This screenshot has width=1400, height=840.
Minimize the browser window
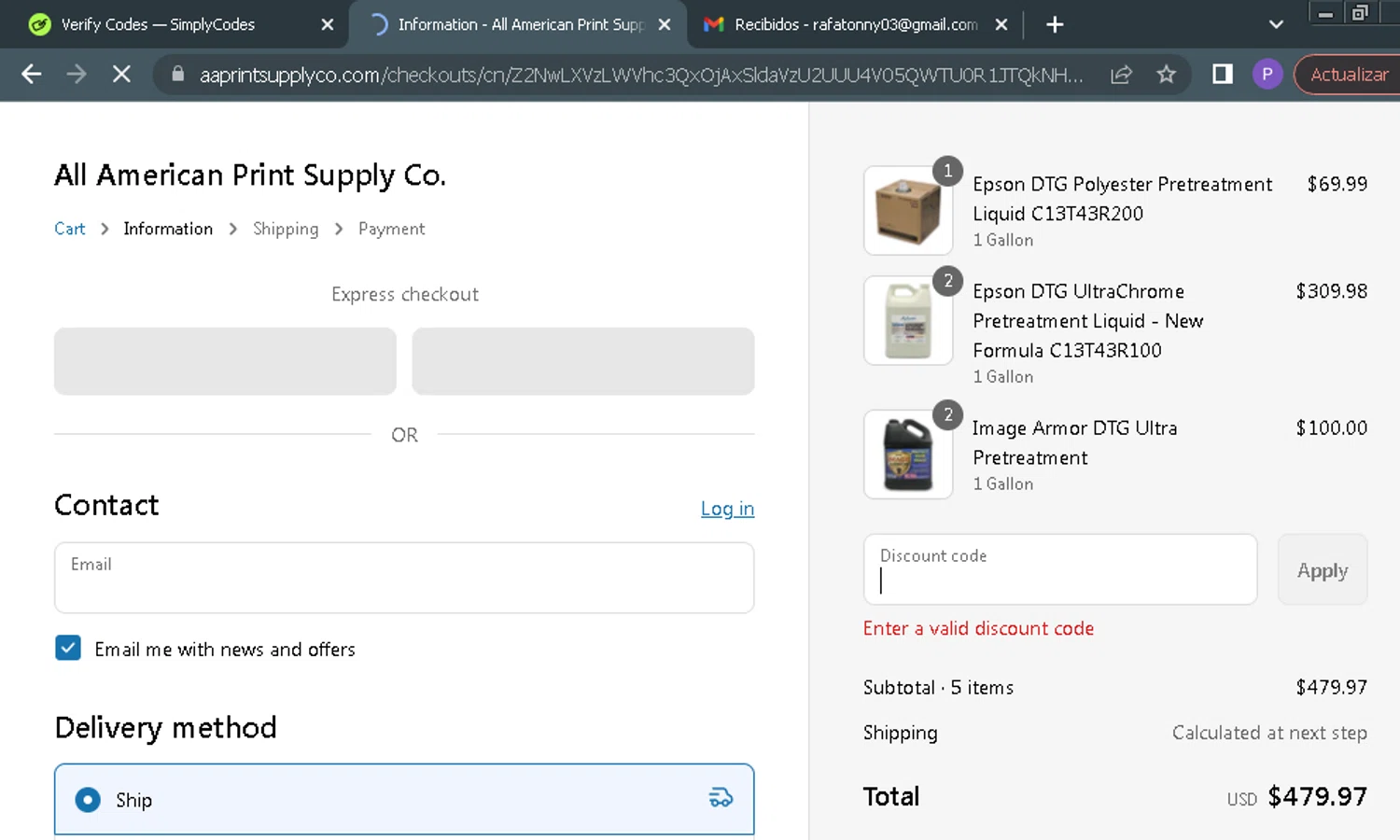(1324, 14)
